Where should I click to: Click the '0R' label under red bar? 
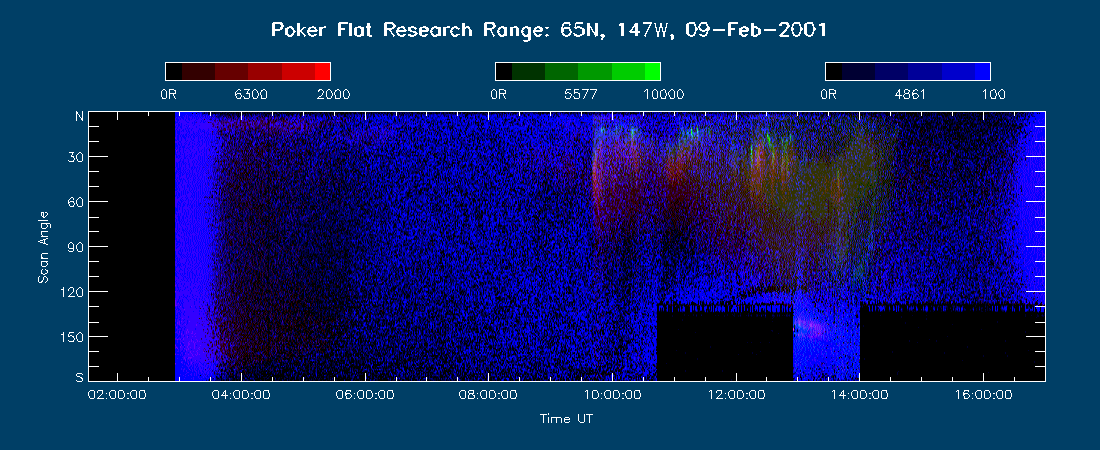(x=169, y=95)
